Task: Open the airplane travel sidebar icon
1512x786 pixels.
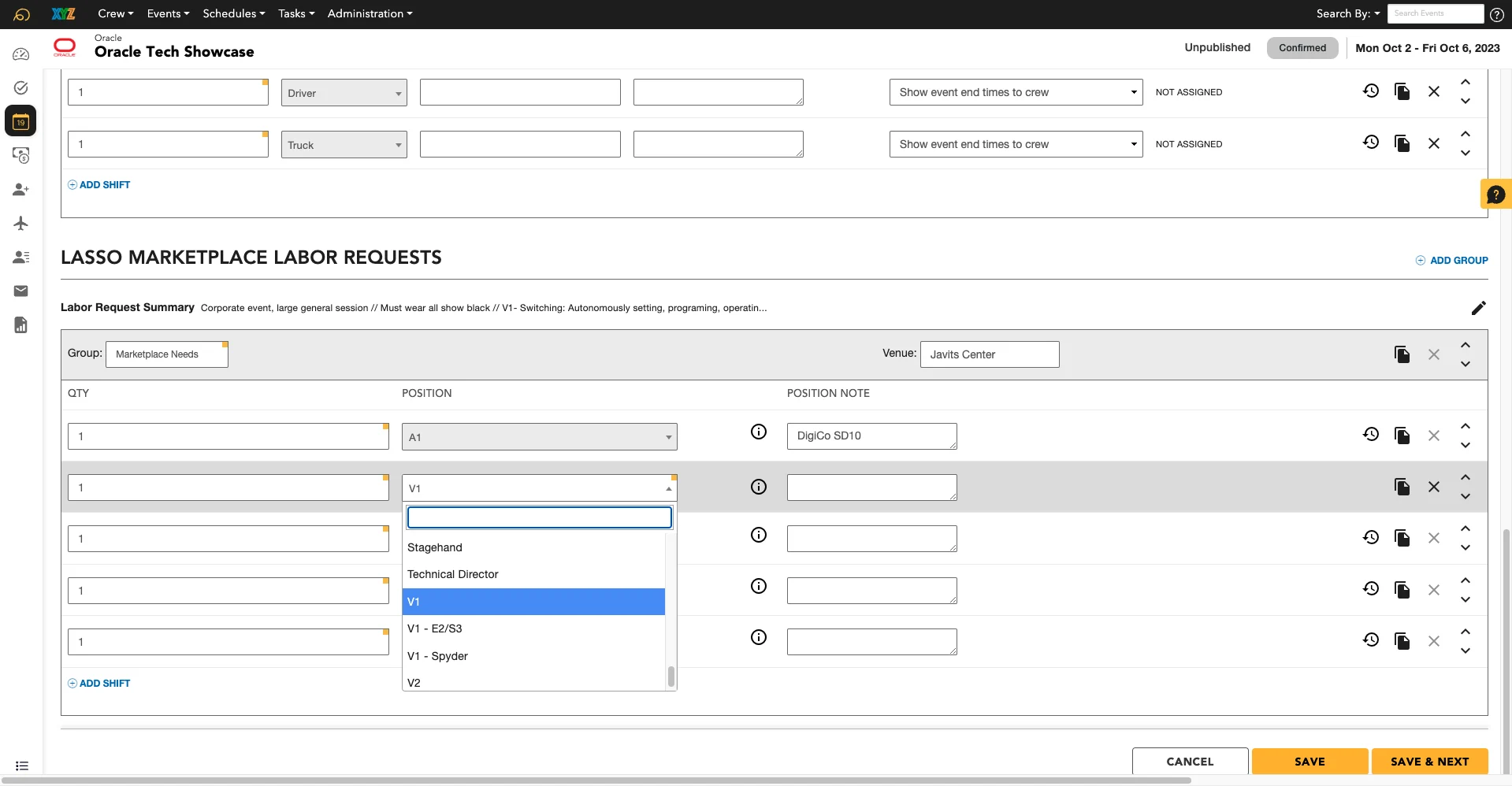Action: (x=21, y=224)
